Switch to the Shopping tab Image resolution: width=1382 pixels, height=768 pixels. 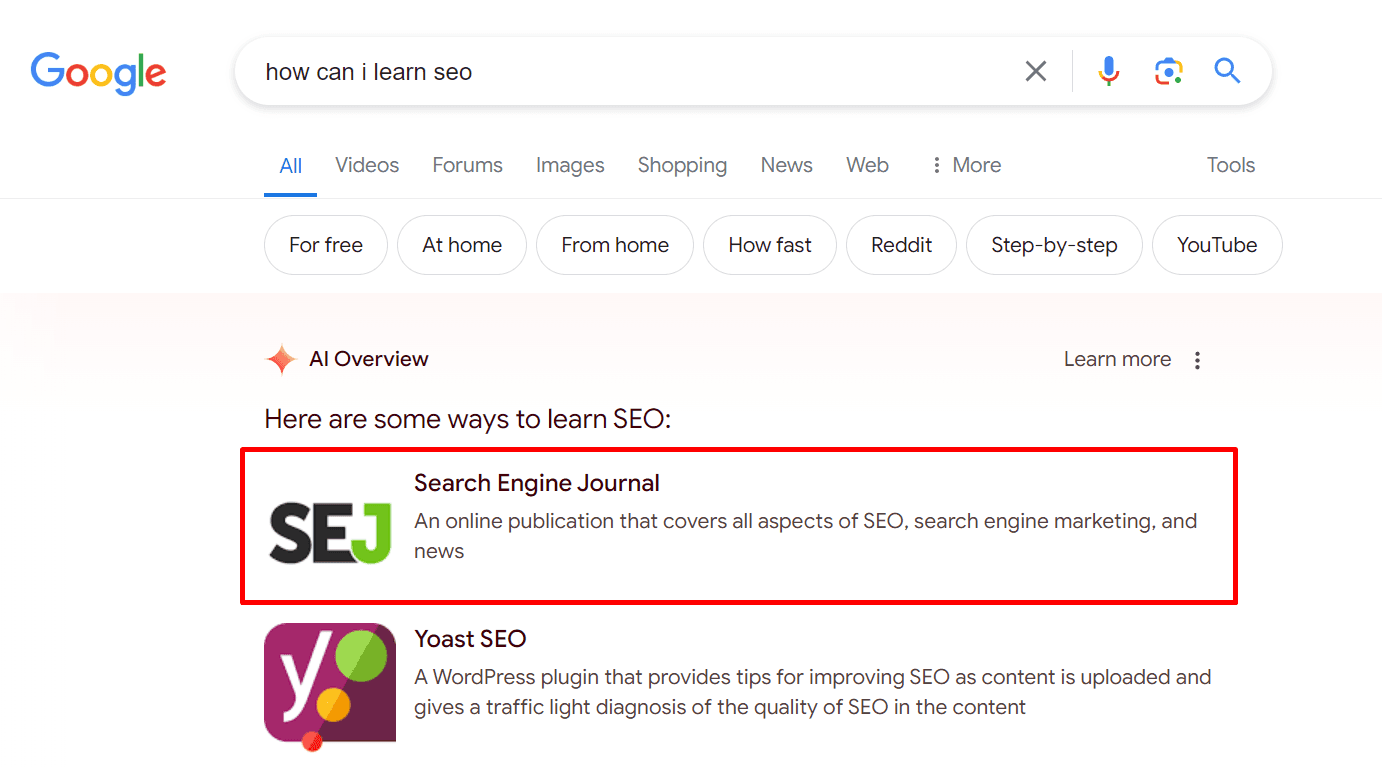click(682, 165)
